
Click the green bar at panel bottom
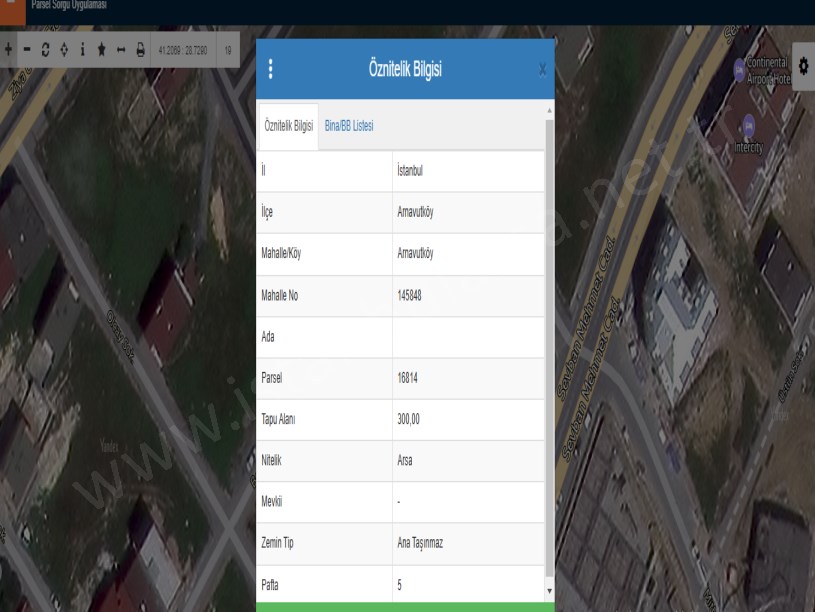pyautogui.click(x=405, y=606)
